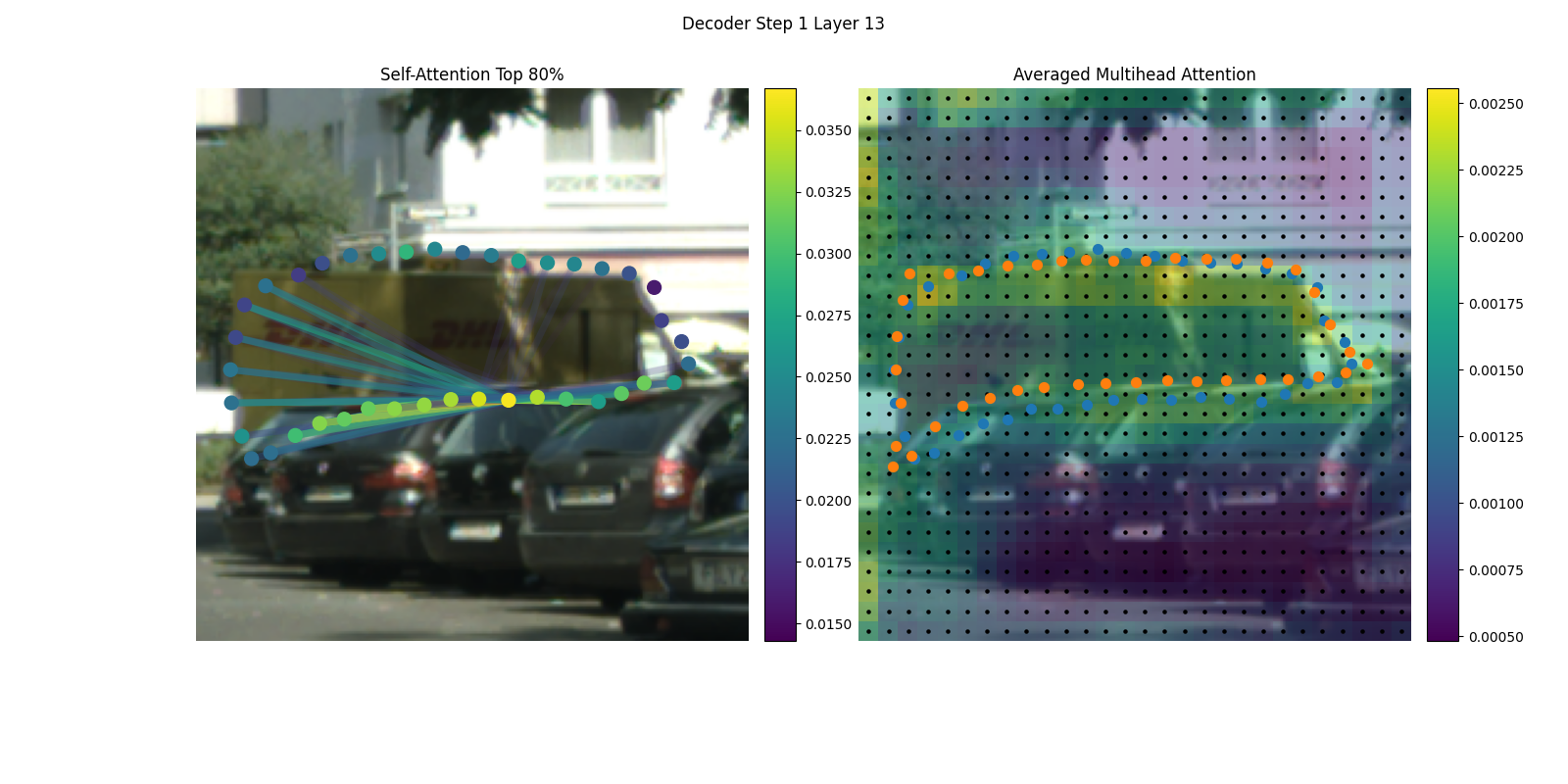Viewport: 1568px width, 784px height.
Task: Click the 'Decoder Step 1 Layer 13' figure title
Action: (x=783, y=24)
